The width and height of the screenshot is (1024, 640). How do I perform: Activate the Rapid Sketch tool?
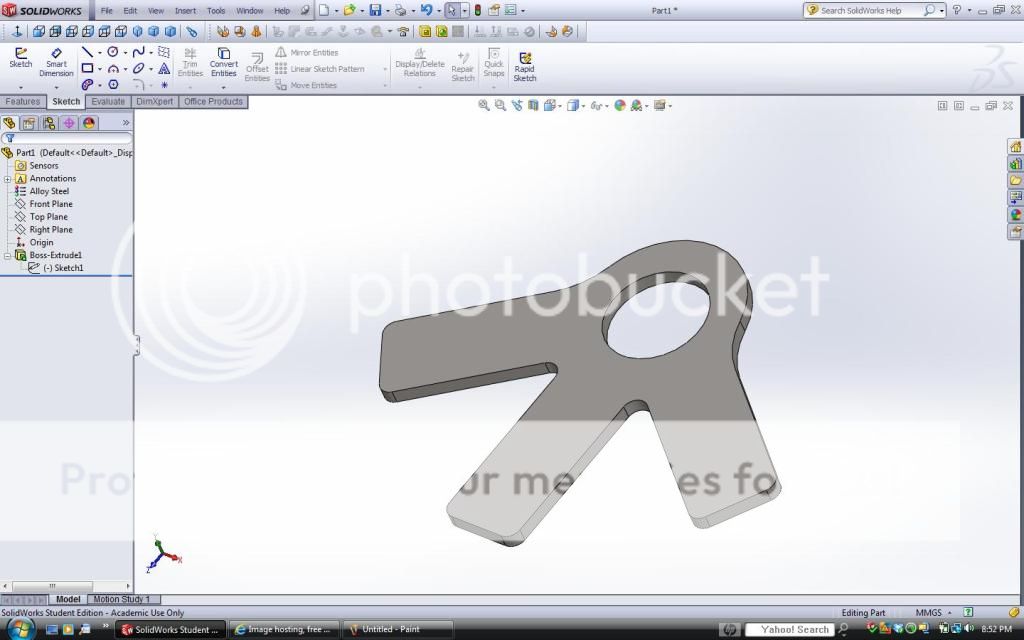525,66
